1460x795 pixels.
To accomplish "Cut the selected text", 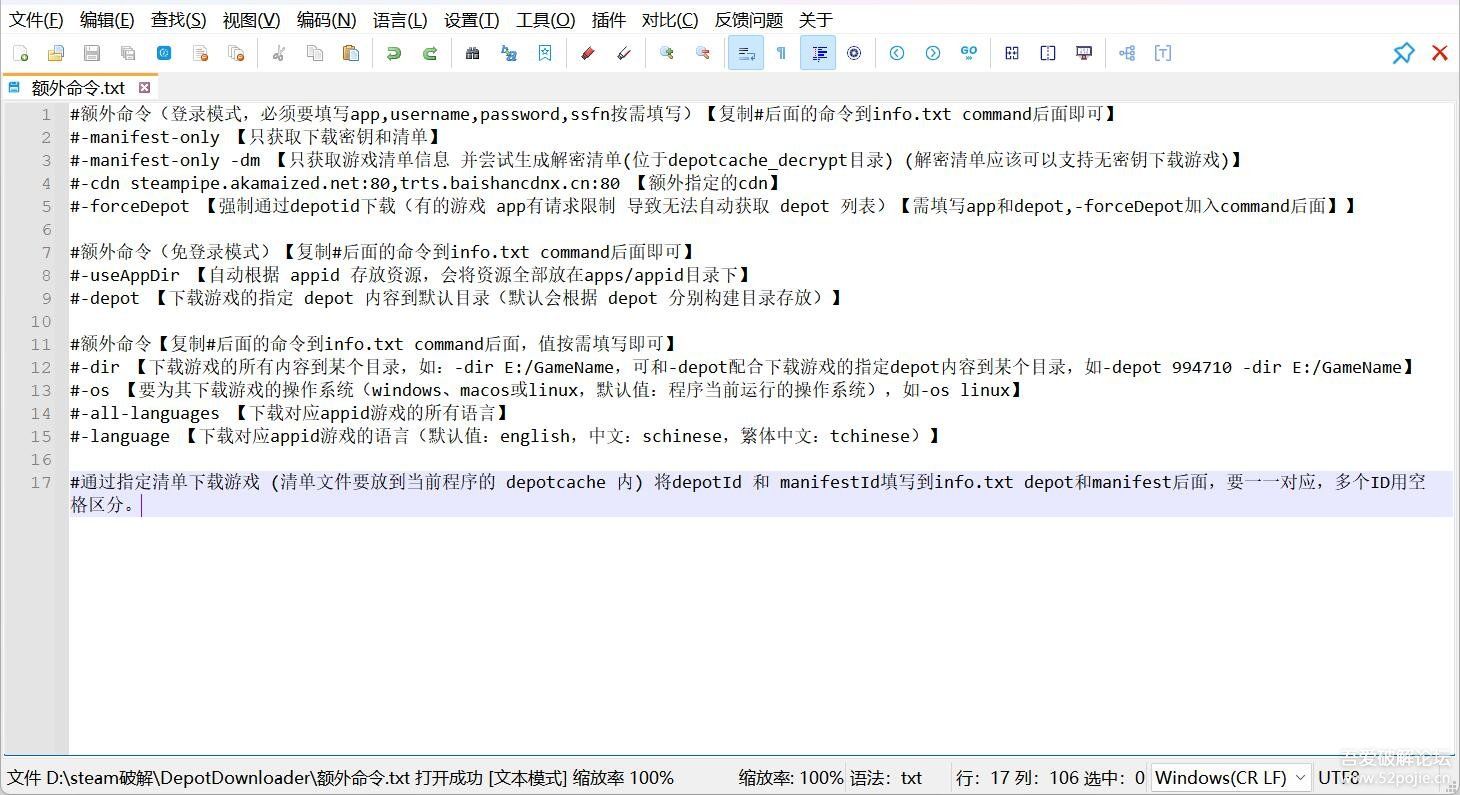I will 279,53.
